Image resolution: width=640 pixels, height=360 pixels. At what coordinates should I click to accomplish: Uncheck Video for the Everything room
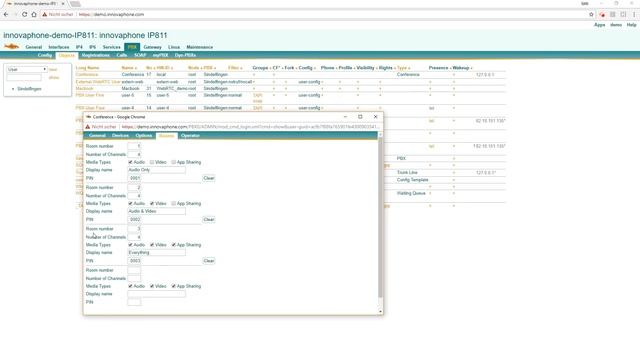[x=152, y=245]
